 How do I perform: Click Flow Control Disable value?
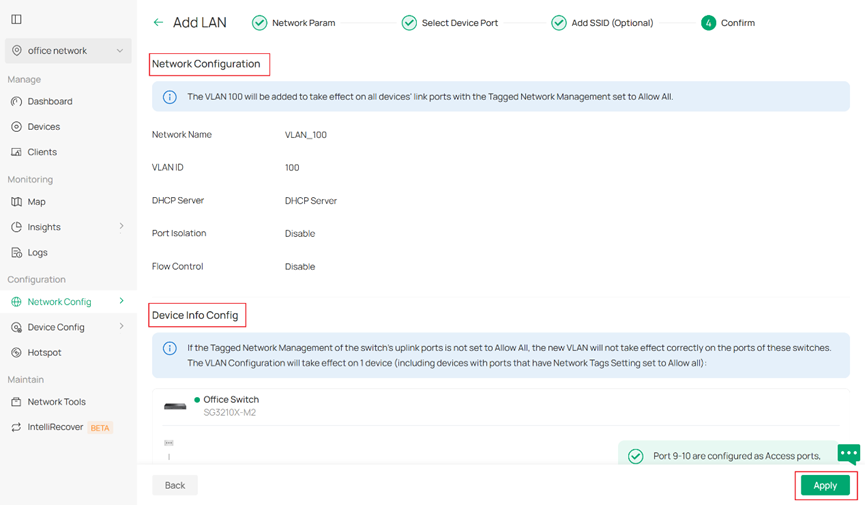tap(300, 267)
